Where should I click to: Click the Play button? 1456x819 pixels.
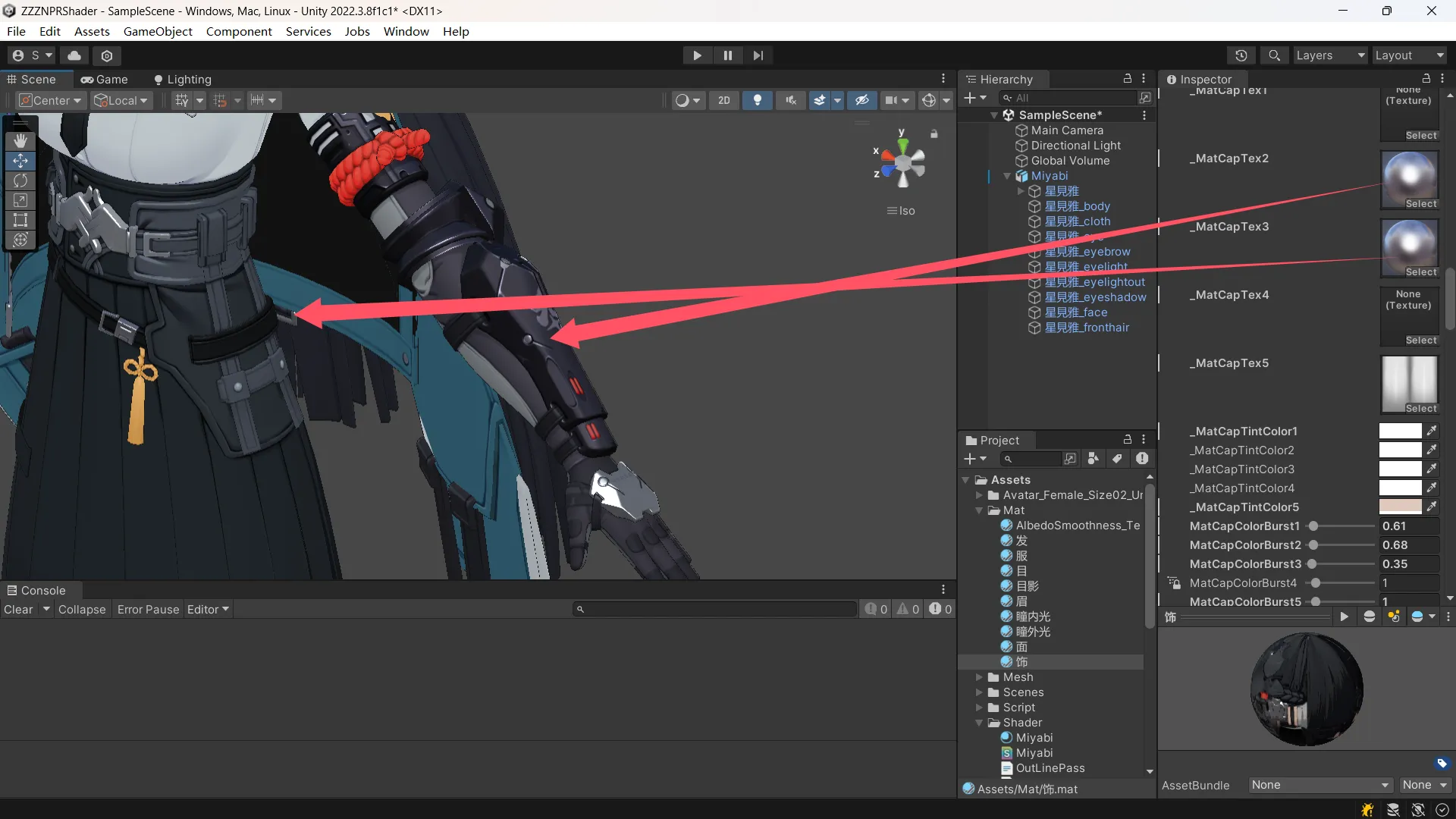pos(697,55)
